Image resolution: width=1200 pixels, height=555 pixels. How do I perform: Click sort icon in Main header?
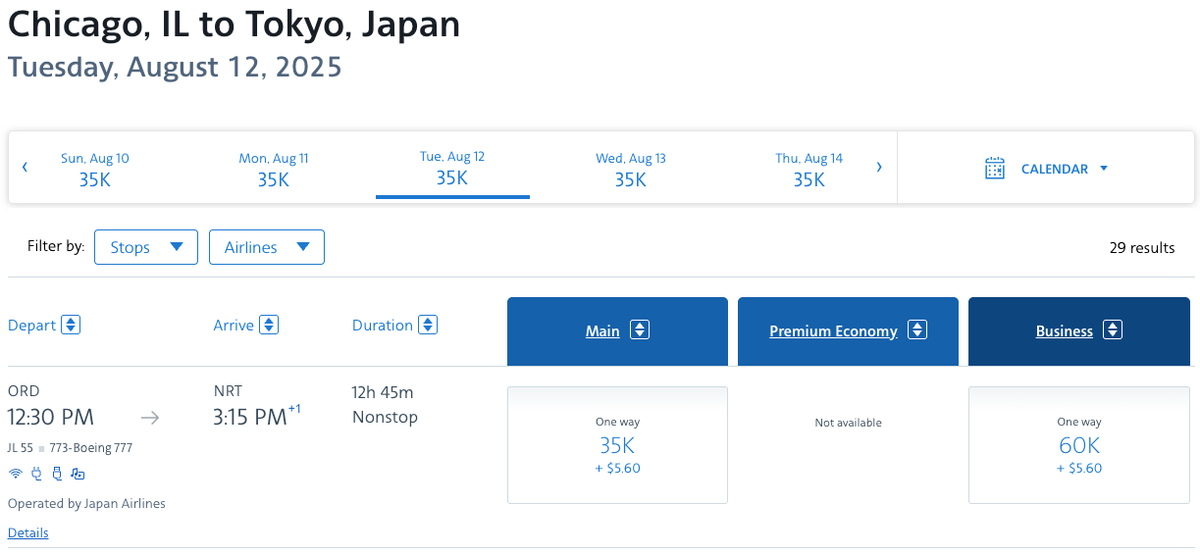tap(641, 330)
